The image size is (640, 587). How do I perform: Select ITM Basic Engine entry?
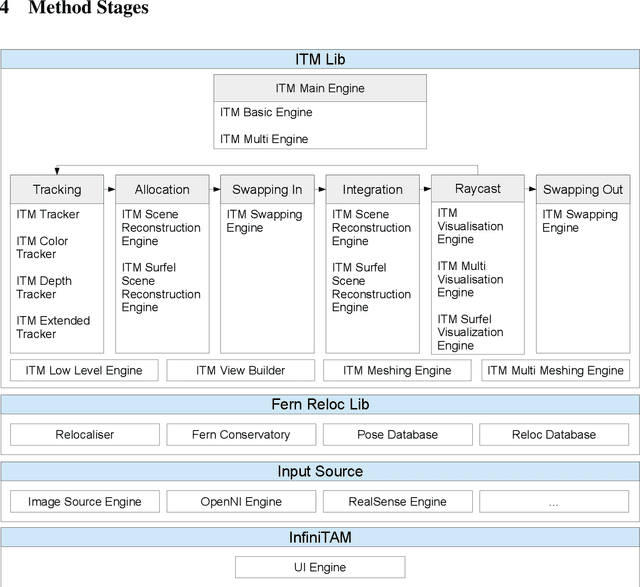tap(266, 113)
